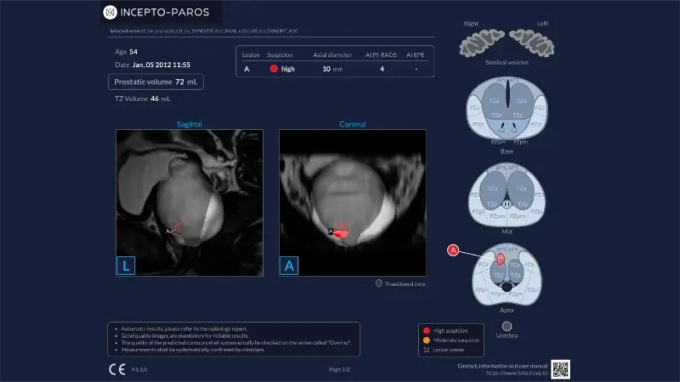Click the coronal 'A' orientation marker
The width and height of the screenshot is (680, 382).
coord(289,265)
